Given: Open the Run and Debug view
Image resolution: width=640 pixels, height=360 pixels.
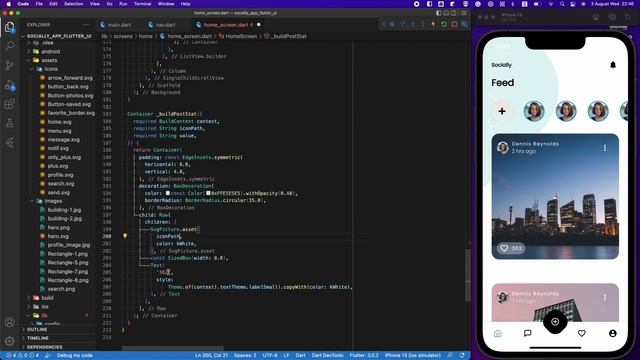Looking at the screenshot, I should point(9,85).
